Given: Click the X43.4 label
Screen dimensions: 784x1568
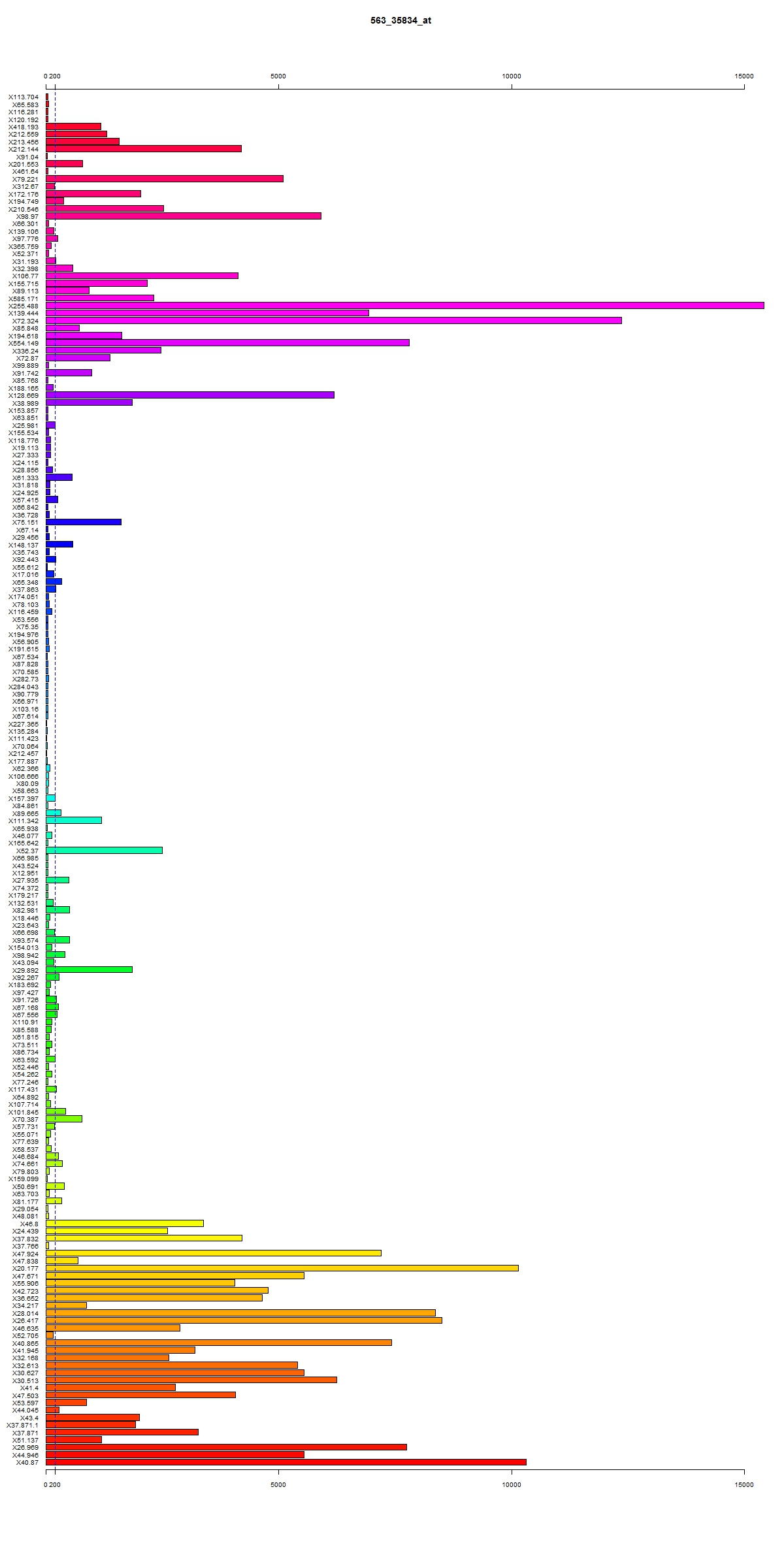Looking at the screenshot, I should pos(29,1418).
